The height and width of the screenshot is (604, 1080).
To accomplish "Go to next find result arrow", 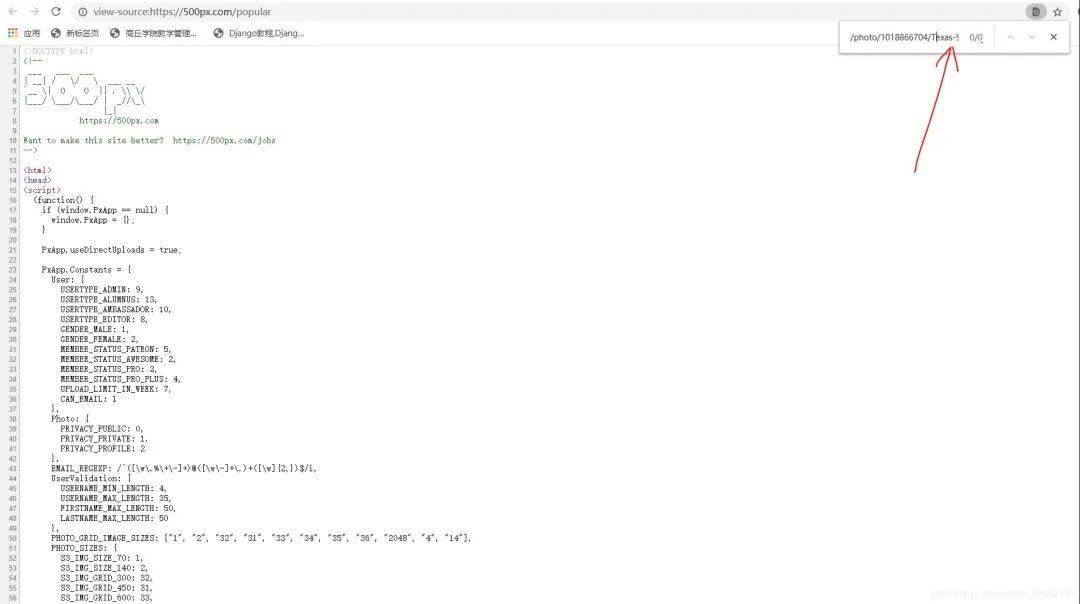I will pos(1032,37).
